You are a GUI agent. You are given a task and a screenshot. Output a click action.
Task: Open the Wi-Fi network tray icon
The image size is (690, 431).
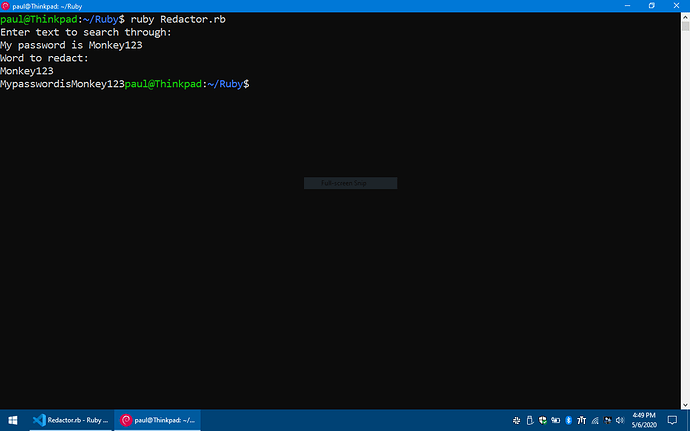coord(595,420)
